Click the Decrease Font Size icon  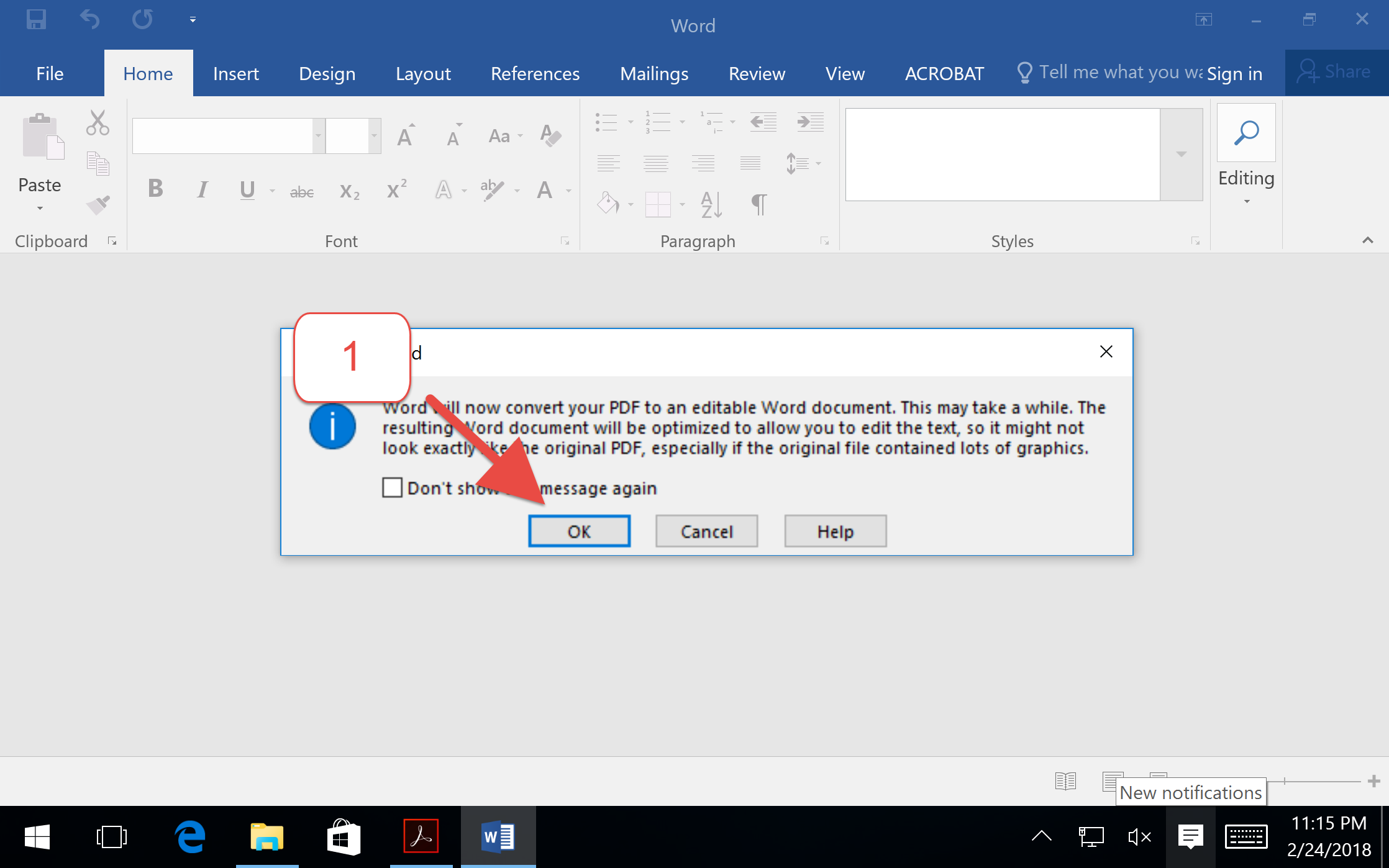click(454, 135)
